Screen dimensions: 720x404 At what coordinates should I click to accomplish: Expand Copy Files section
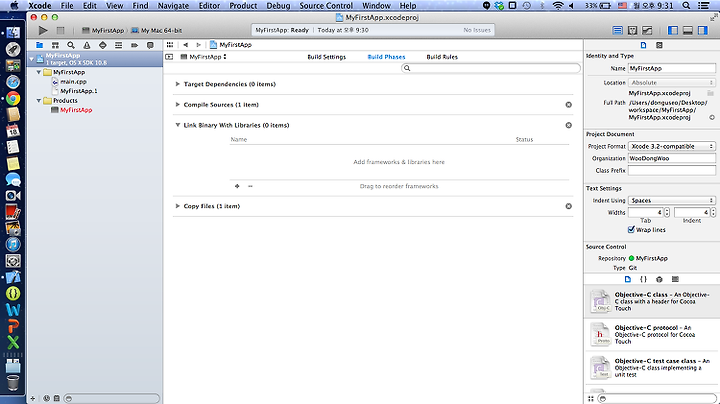pyautogui.click(x=177, y=206)
